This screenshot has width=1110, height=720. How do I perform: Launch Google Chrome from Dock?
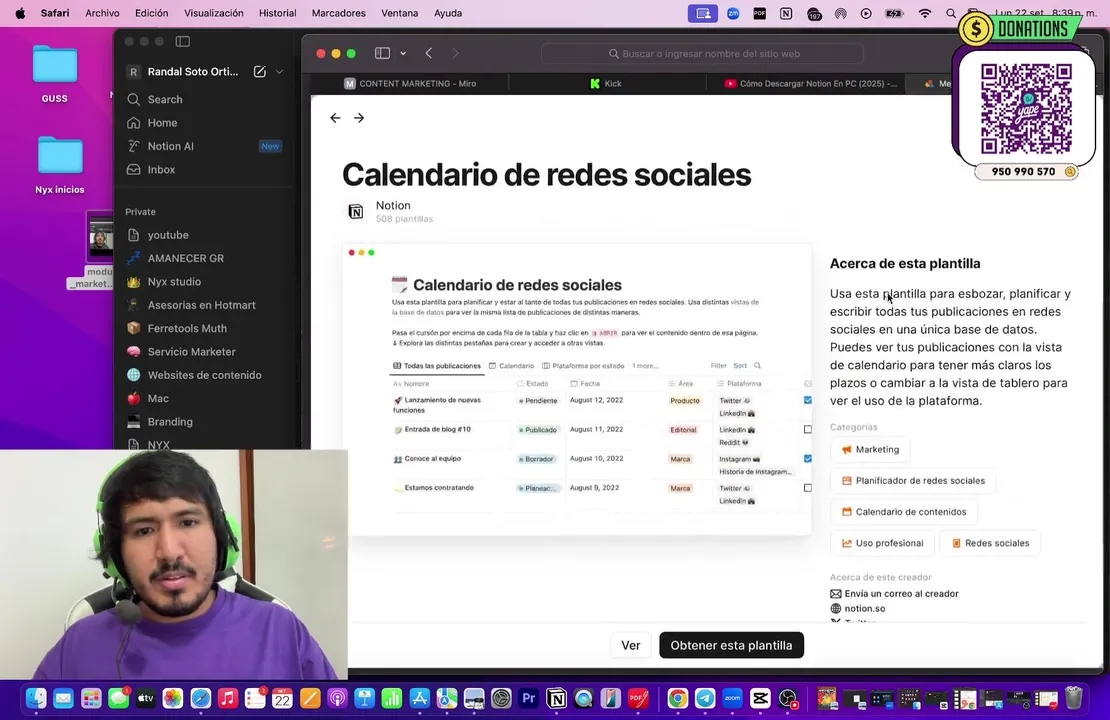point(677,699)
